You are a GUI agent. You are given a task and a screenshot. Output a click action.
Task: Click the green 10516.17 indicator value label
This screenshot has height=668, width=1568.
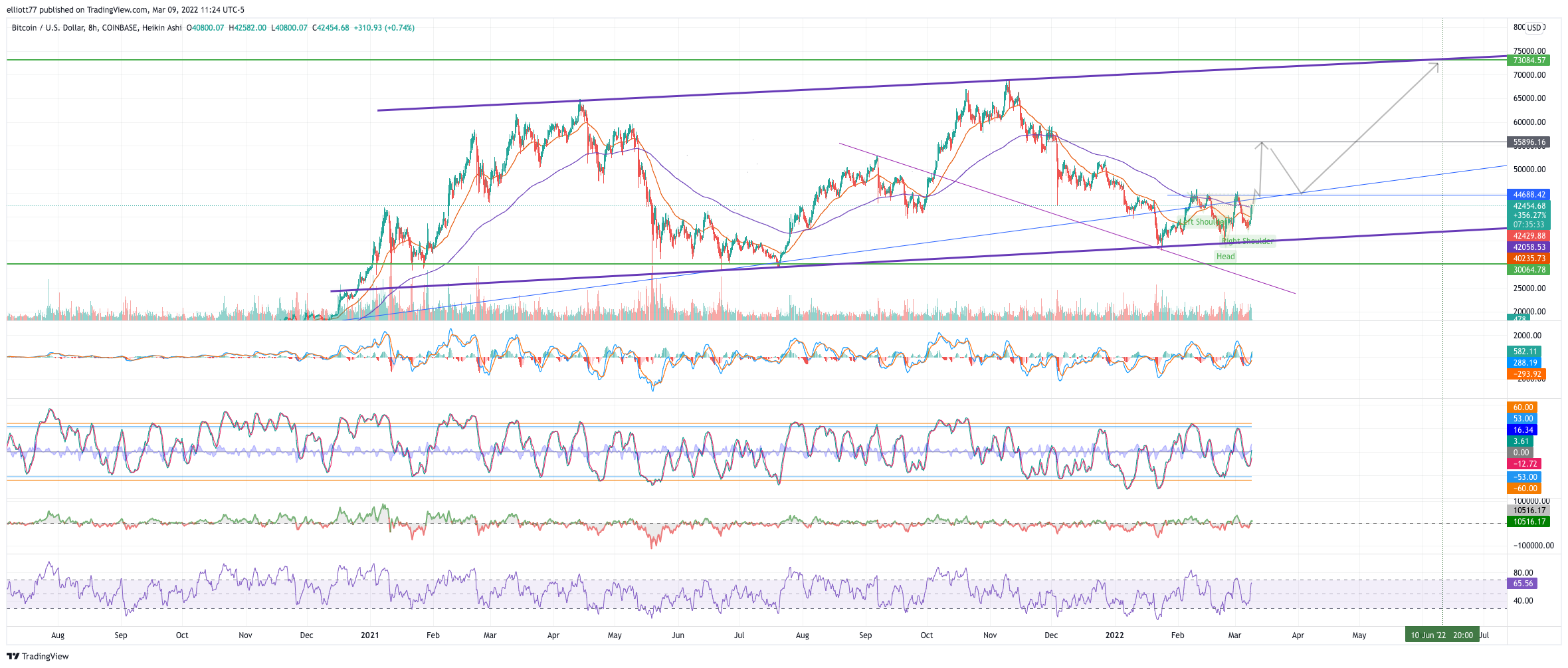pyautogui.click(x=1528, y=522)
